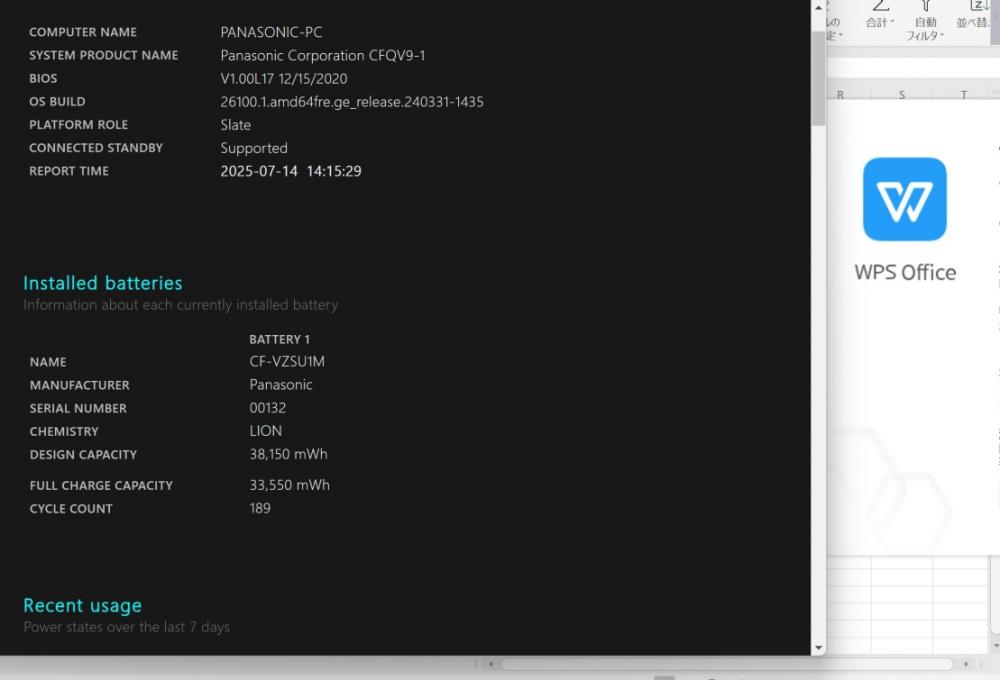Click the "BATTERY 1" column header
Image resolution: width=1000 pixels, height=680 pixels.
(279, 339)
